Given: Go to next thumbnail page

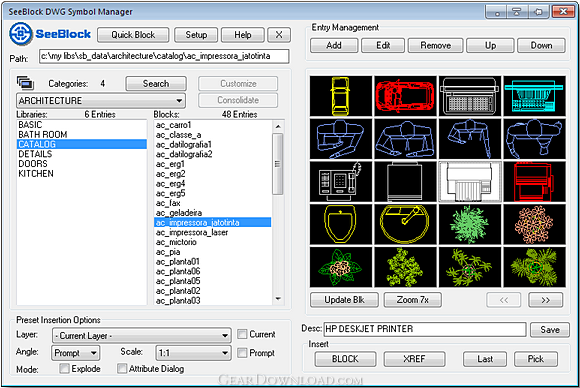Looking at the screenshot, I should [x=546, y=300].
